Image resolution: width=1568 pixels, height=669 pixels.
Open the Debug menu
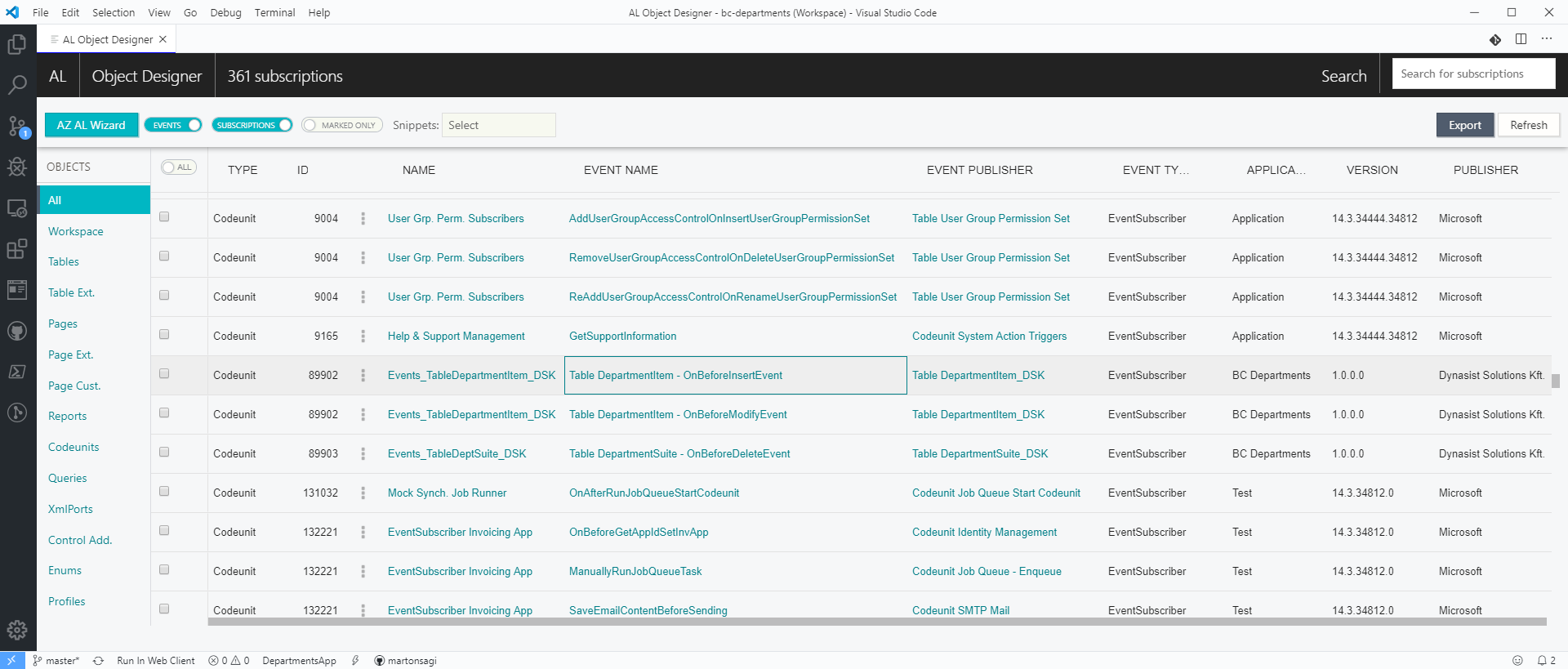(225, 12)
